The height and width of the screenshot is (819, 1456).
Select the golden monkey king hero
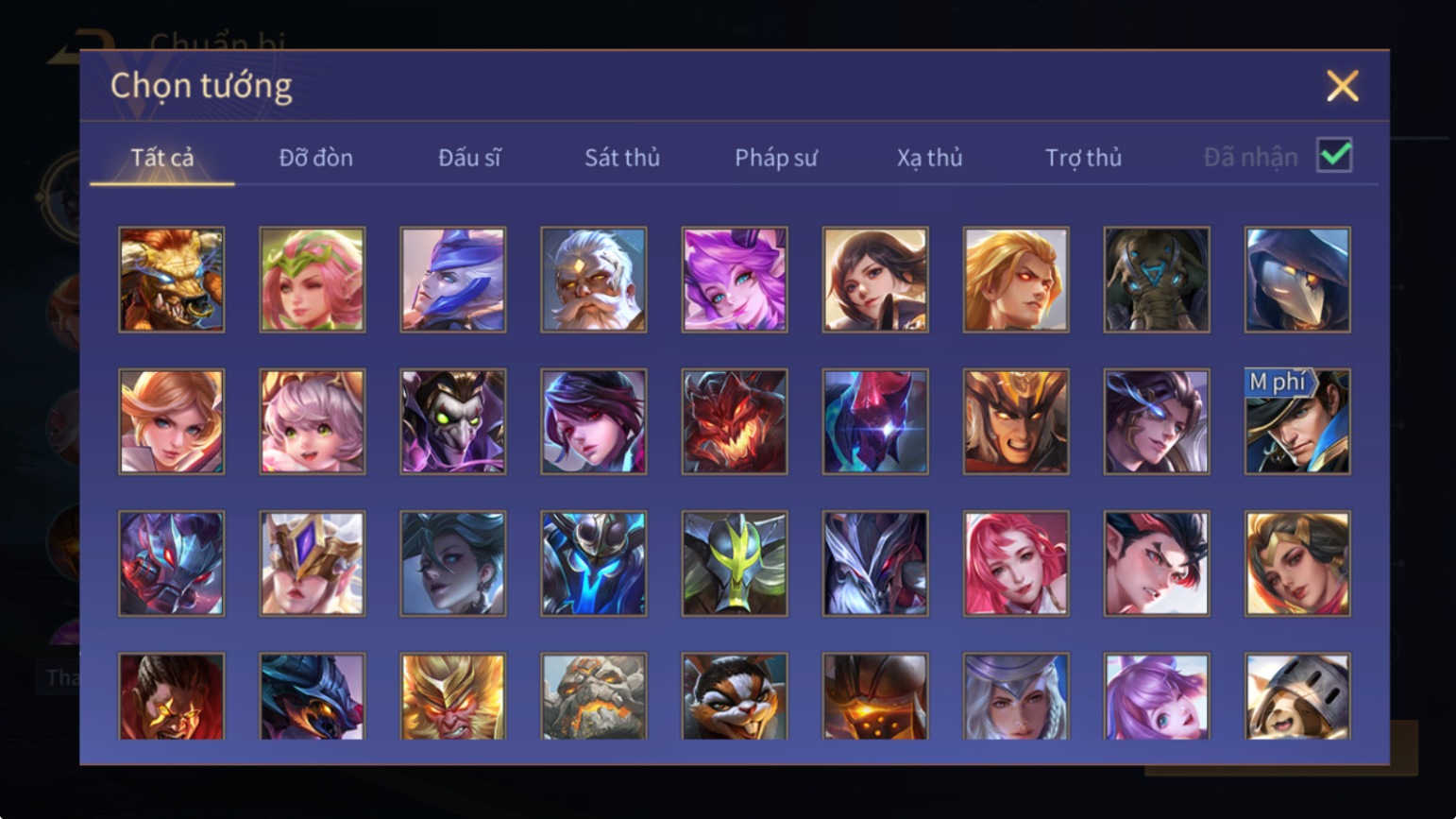click(x=453, y=696)
